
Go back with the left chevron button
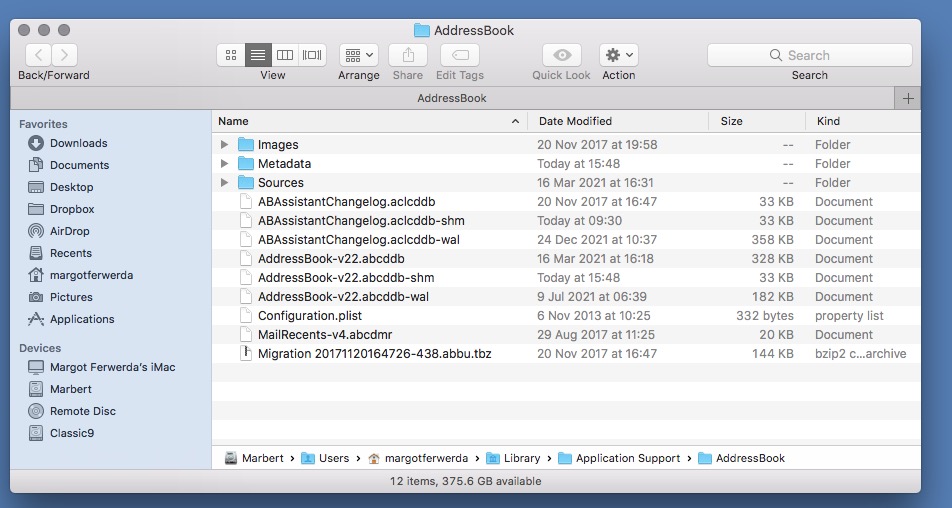[x=38, y=55]
